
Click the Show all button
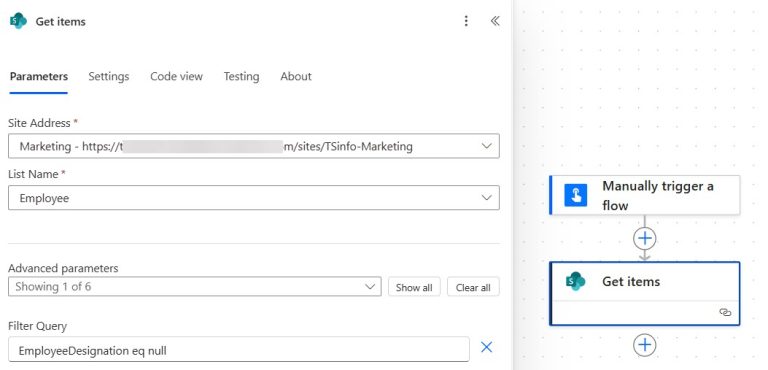click(414, 287)
